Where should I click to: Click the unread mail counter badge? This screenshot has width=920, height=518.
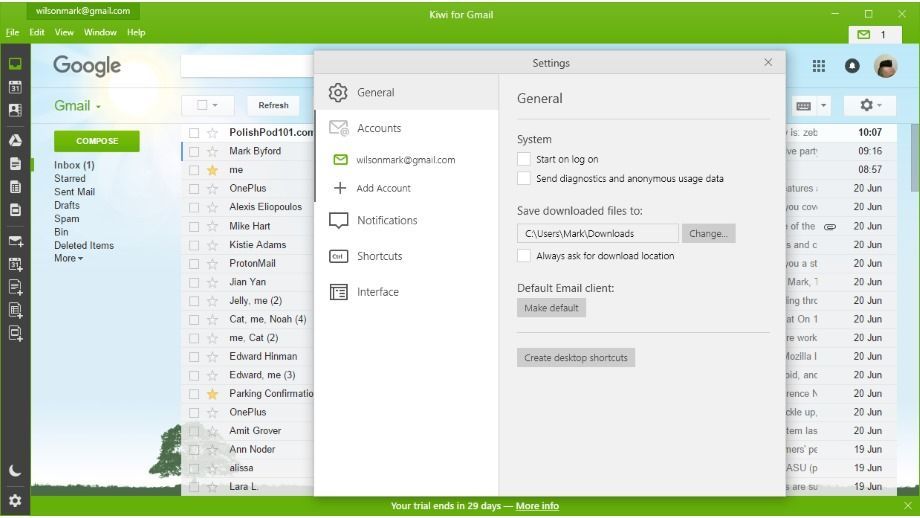tap(875, 35)
